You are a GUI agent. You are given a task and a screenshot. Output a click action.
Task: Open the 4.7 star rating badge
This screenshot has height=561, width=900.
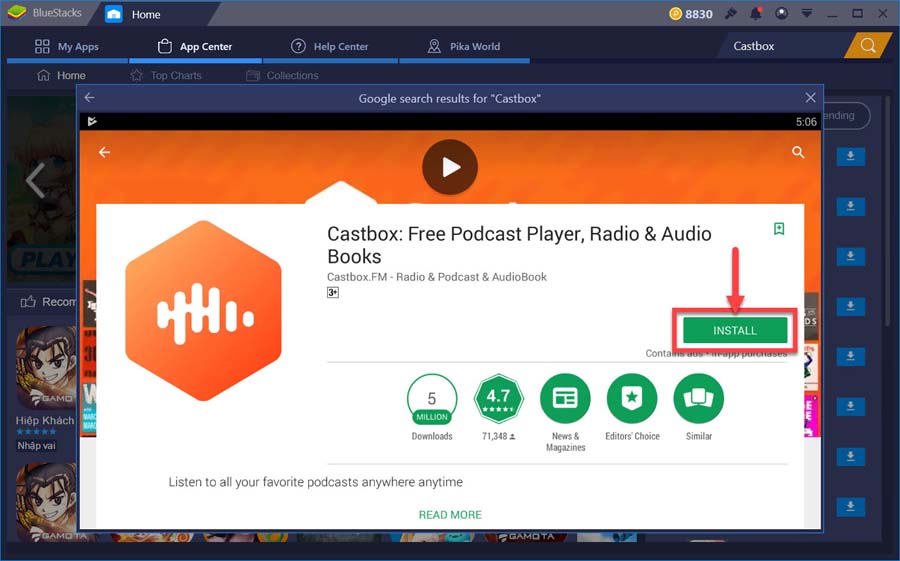[x=498, y=398]
